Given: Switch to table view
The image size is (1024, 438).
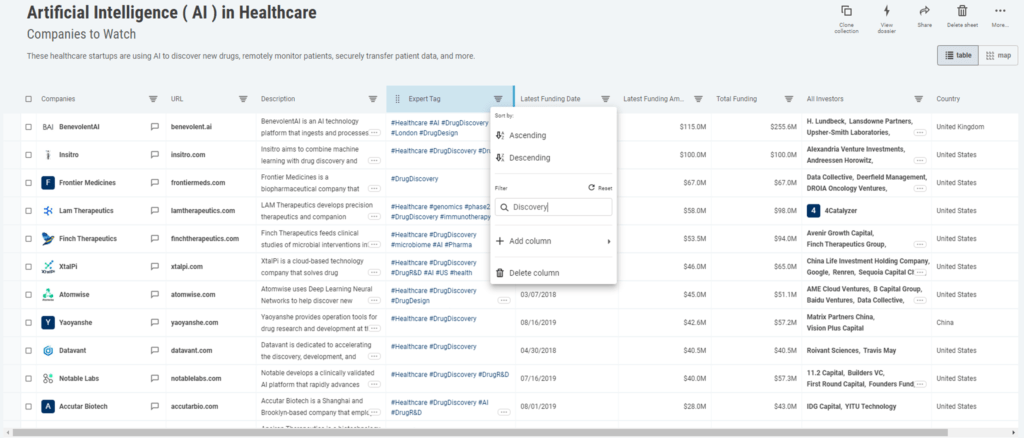Looking at the screenshot, I should (x=957, y=55).
